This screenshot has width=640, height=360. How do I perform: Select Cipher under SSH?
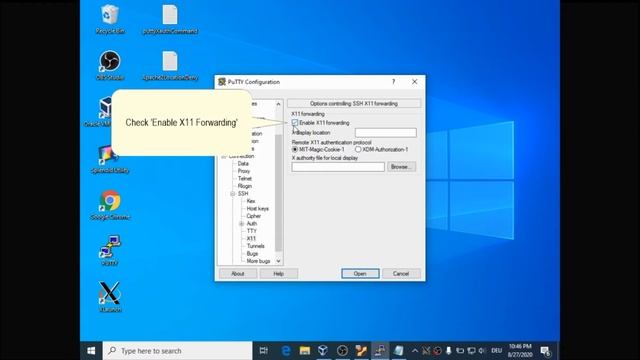coord(253,216)
